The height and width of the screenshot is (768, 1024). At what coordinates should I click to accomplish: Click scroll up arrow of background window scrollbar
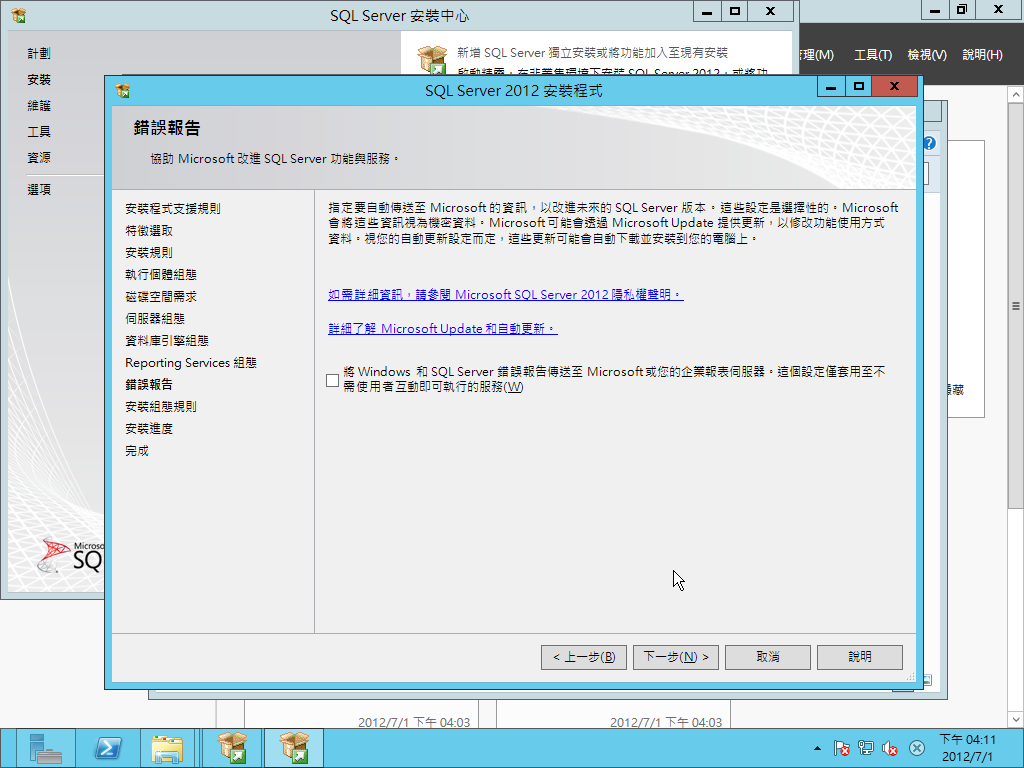pyautogui.click(x=1016, y=95)
